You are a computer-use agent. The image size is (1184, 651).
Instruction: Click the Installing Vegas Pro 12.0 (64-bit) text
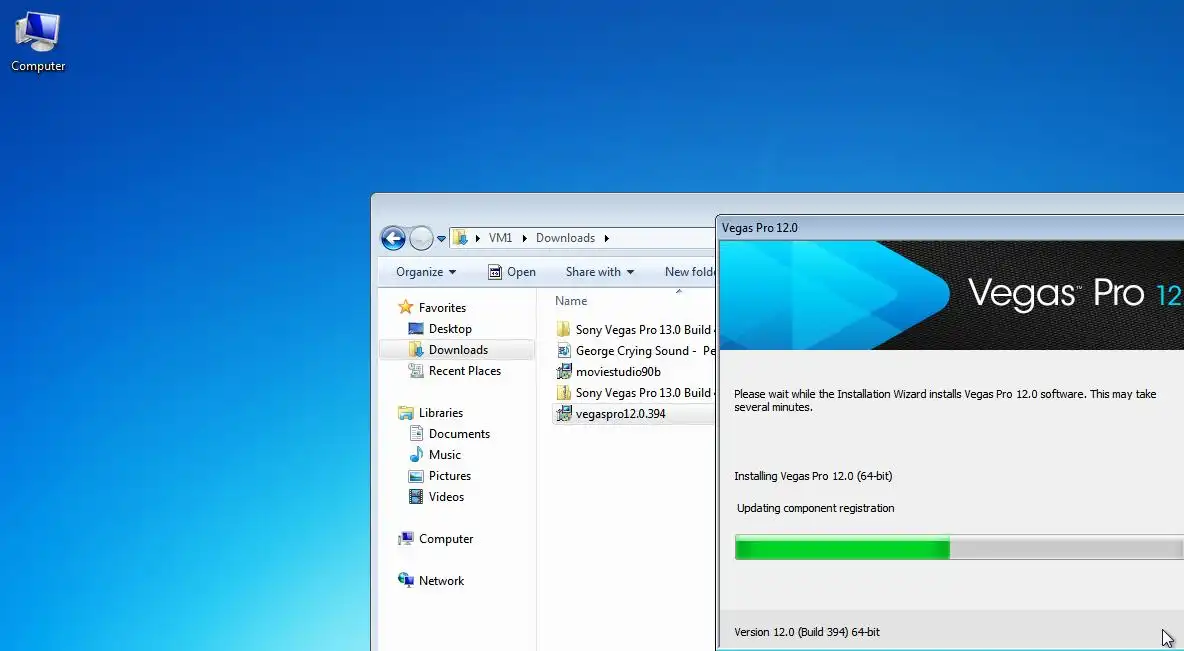pyautogui.click(x=813, y=477)
